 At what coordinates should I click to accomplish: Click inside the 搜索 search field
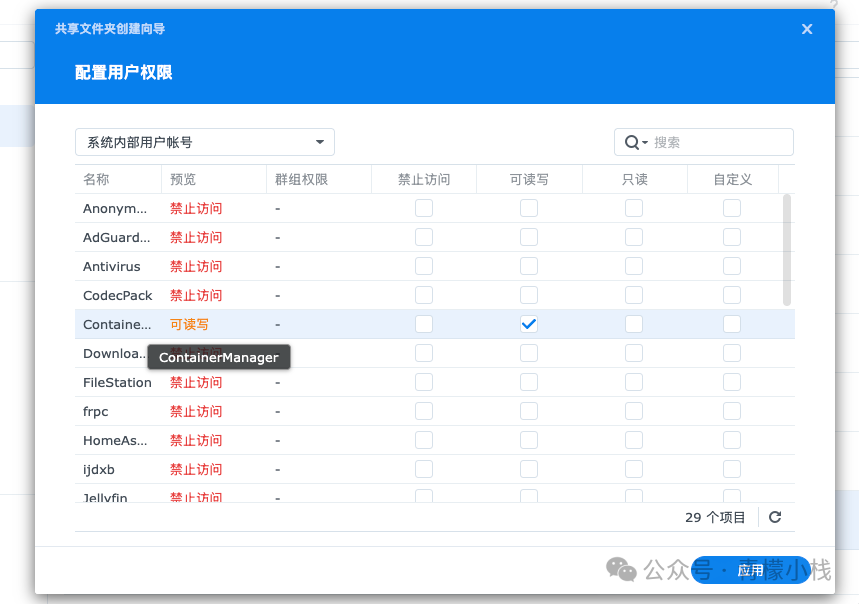coord(710,142)
